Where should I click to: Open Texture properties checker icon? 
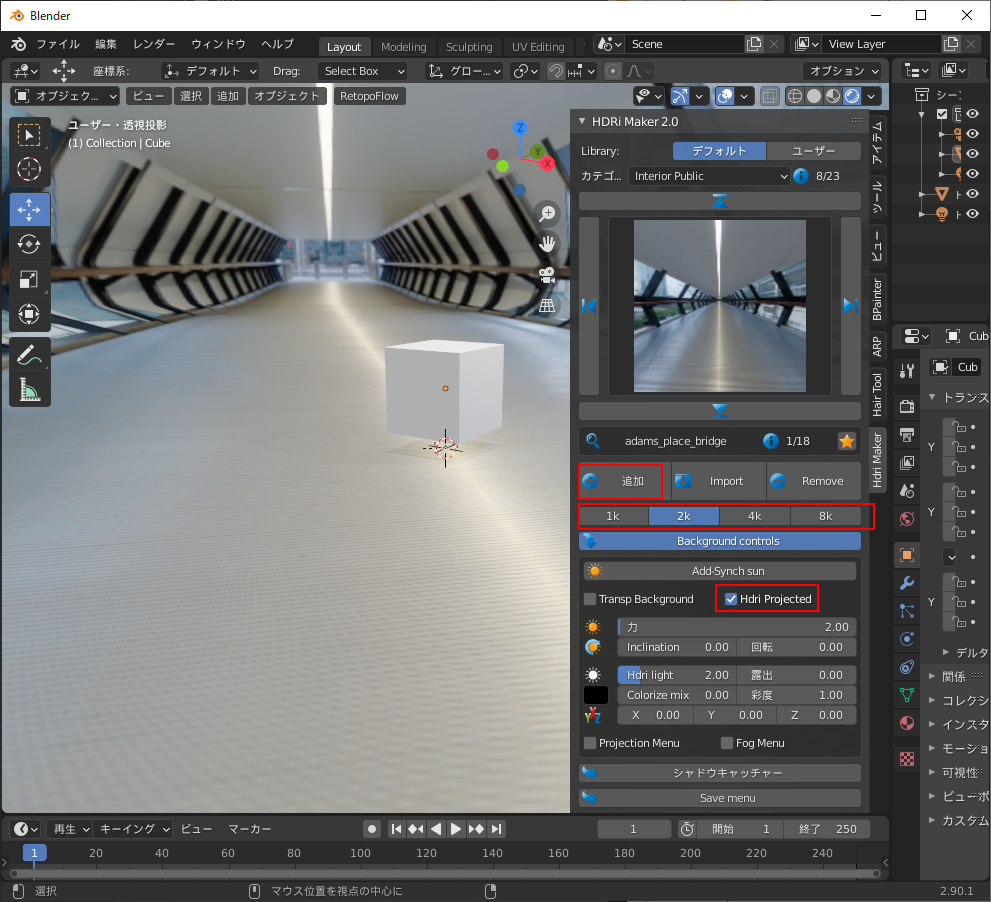[x=907, y=759]
